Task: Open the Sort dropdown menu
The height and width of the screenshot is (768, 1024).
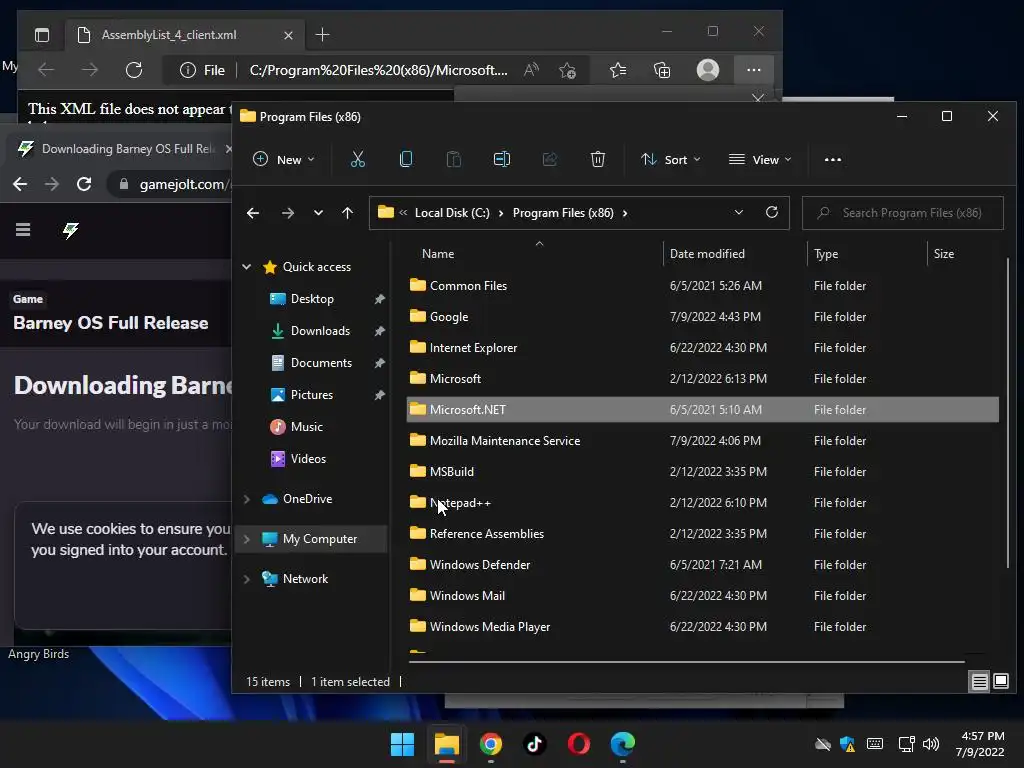Action: tap(670, 159)
